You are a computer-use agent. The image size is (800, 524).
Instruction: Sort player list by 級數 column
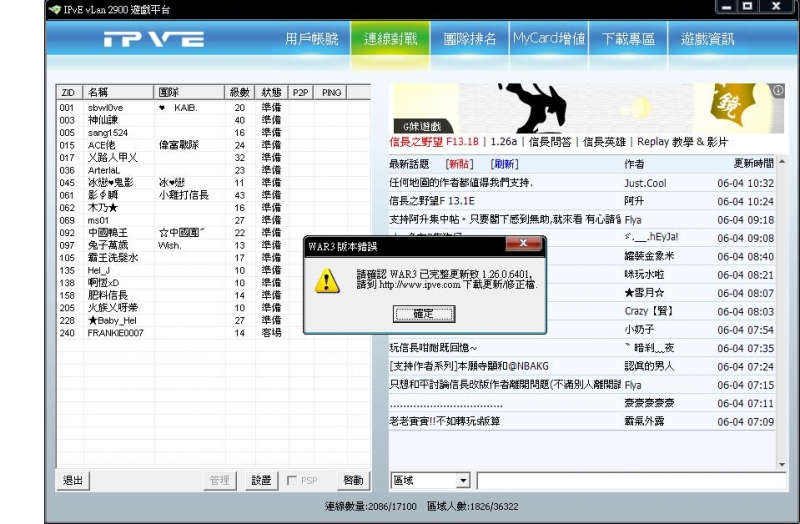(x=240, y=92)
